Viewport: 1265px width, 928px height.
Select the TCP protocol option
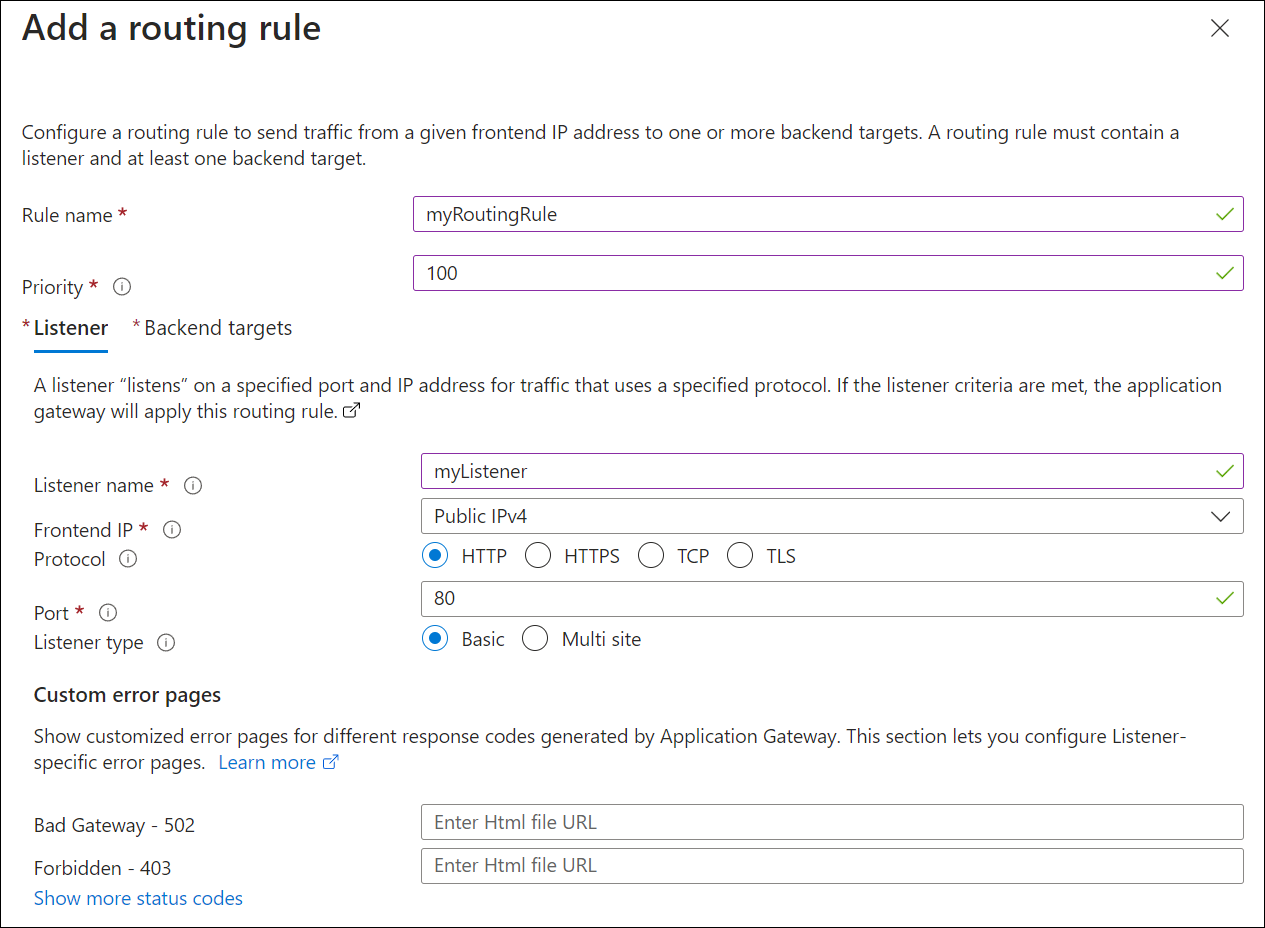point(651,555)
